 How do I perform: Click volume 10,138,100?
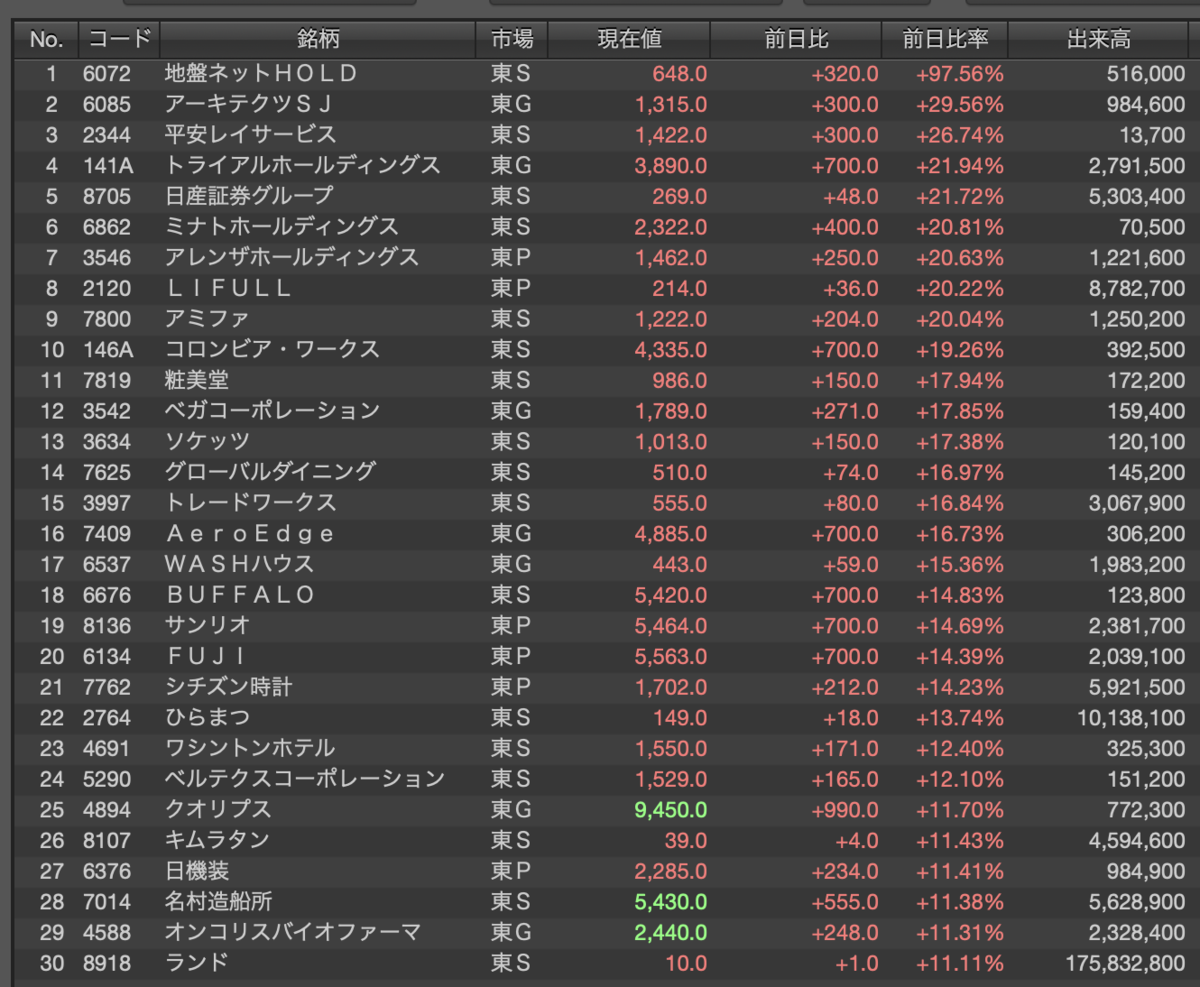1130,718
